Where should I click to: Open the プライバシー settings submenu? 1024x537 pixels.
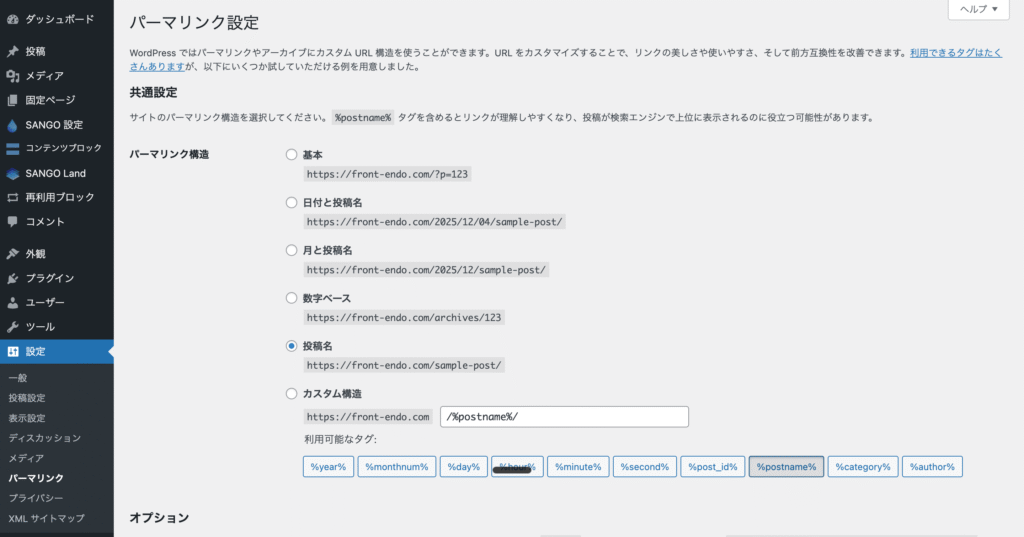tap(36, 497)
